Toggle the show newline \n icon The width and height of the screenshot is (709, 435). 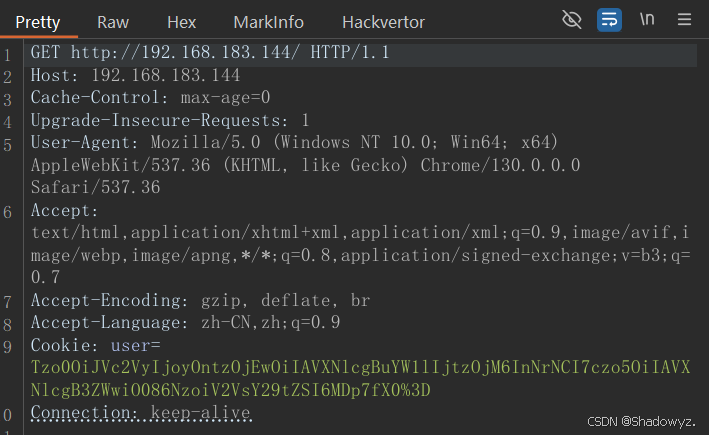(x=647, y=19)
